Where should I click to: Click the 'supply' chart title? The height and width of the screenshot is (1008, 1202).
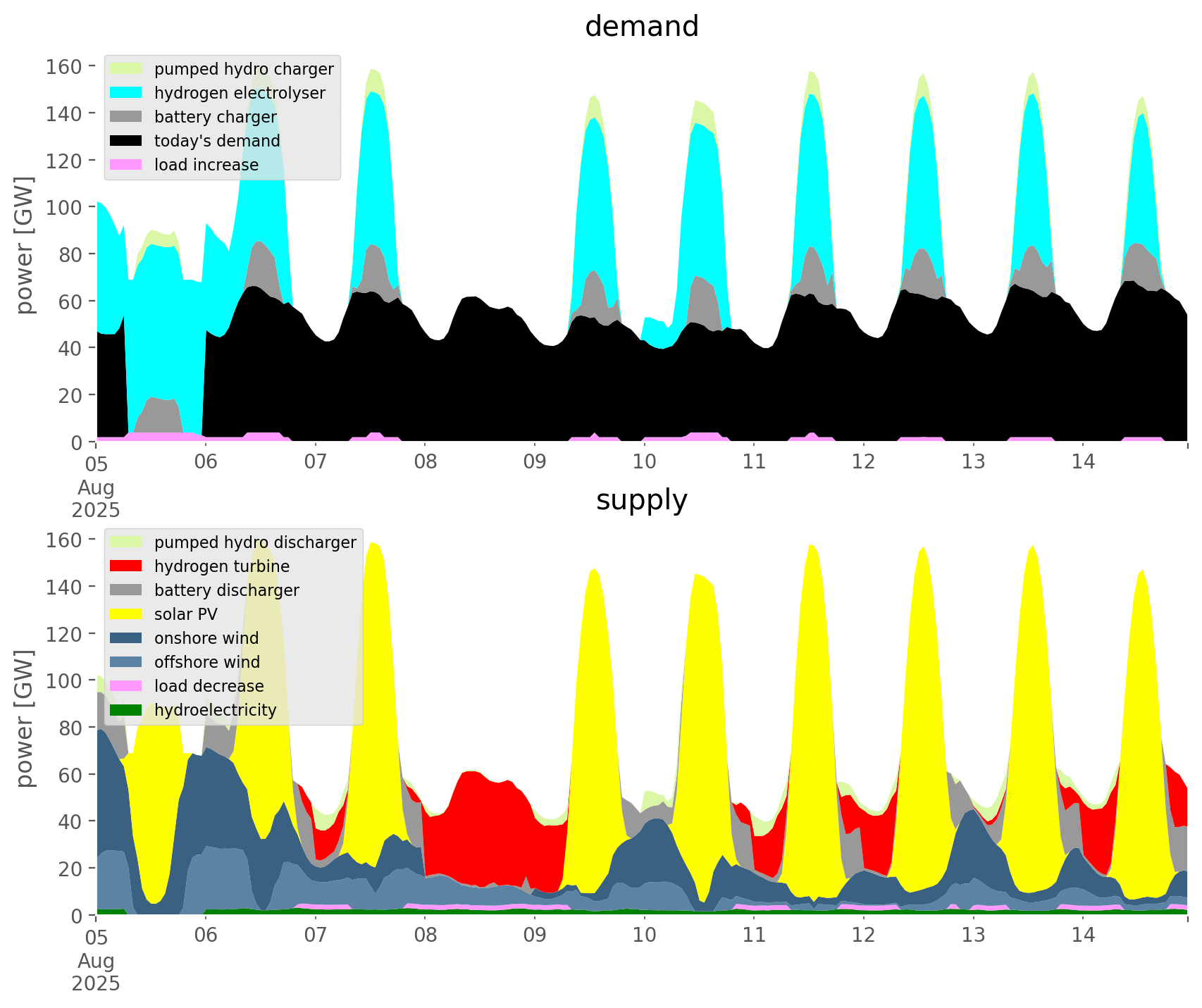tap(641, 500)
